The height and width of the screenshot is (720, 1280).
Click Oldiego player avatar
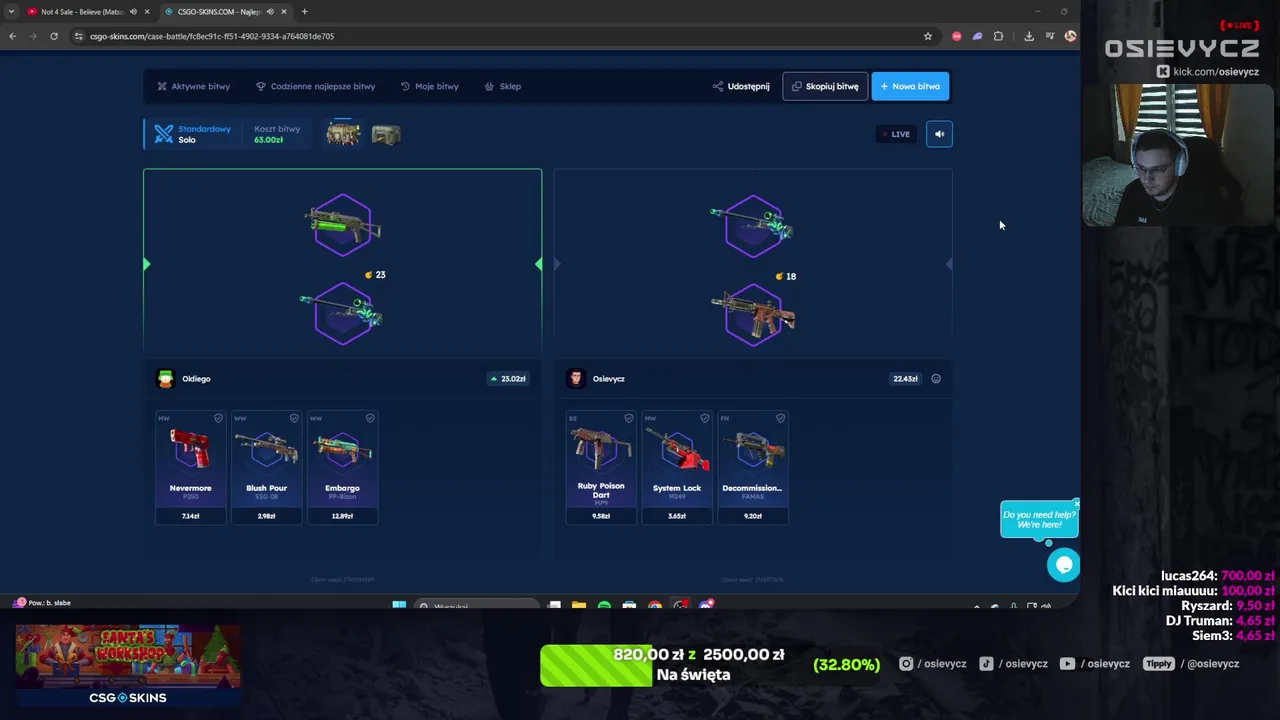click(166, 378)
